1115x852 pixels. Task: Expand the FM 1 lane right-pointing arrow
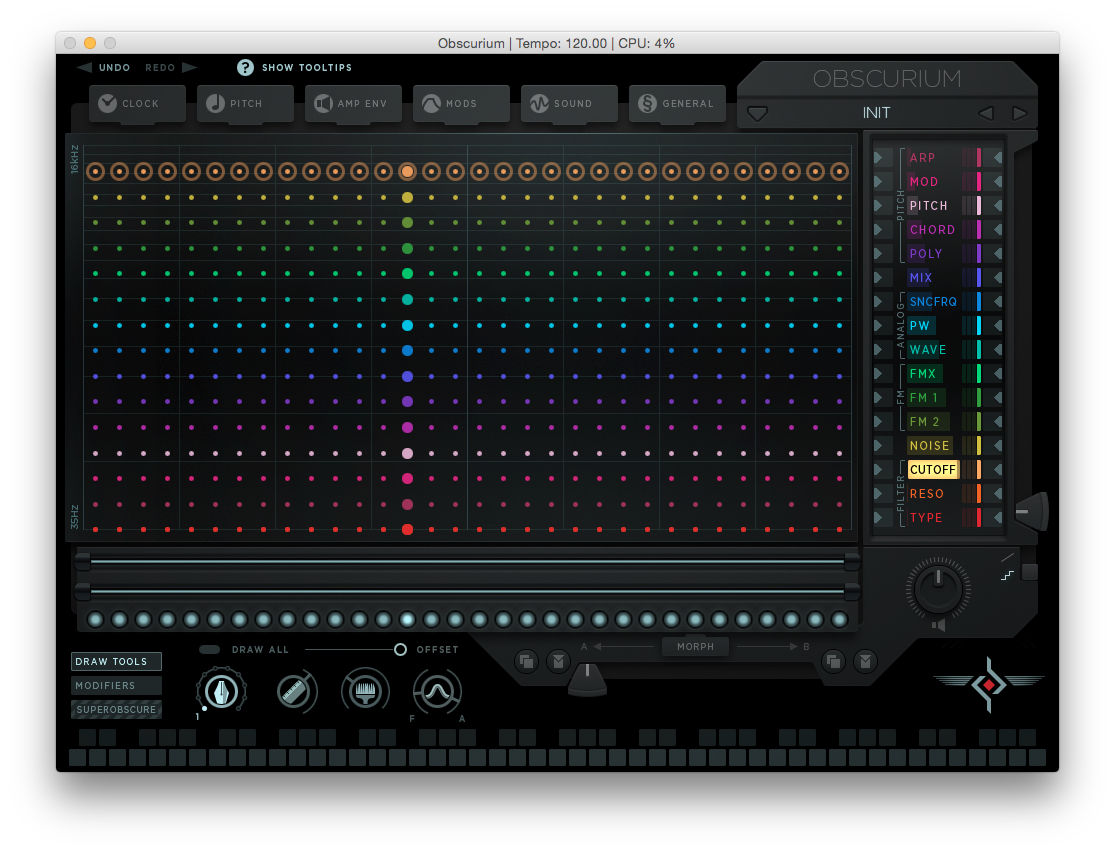[x=879, y=398]
